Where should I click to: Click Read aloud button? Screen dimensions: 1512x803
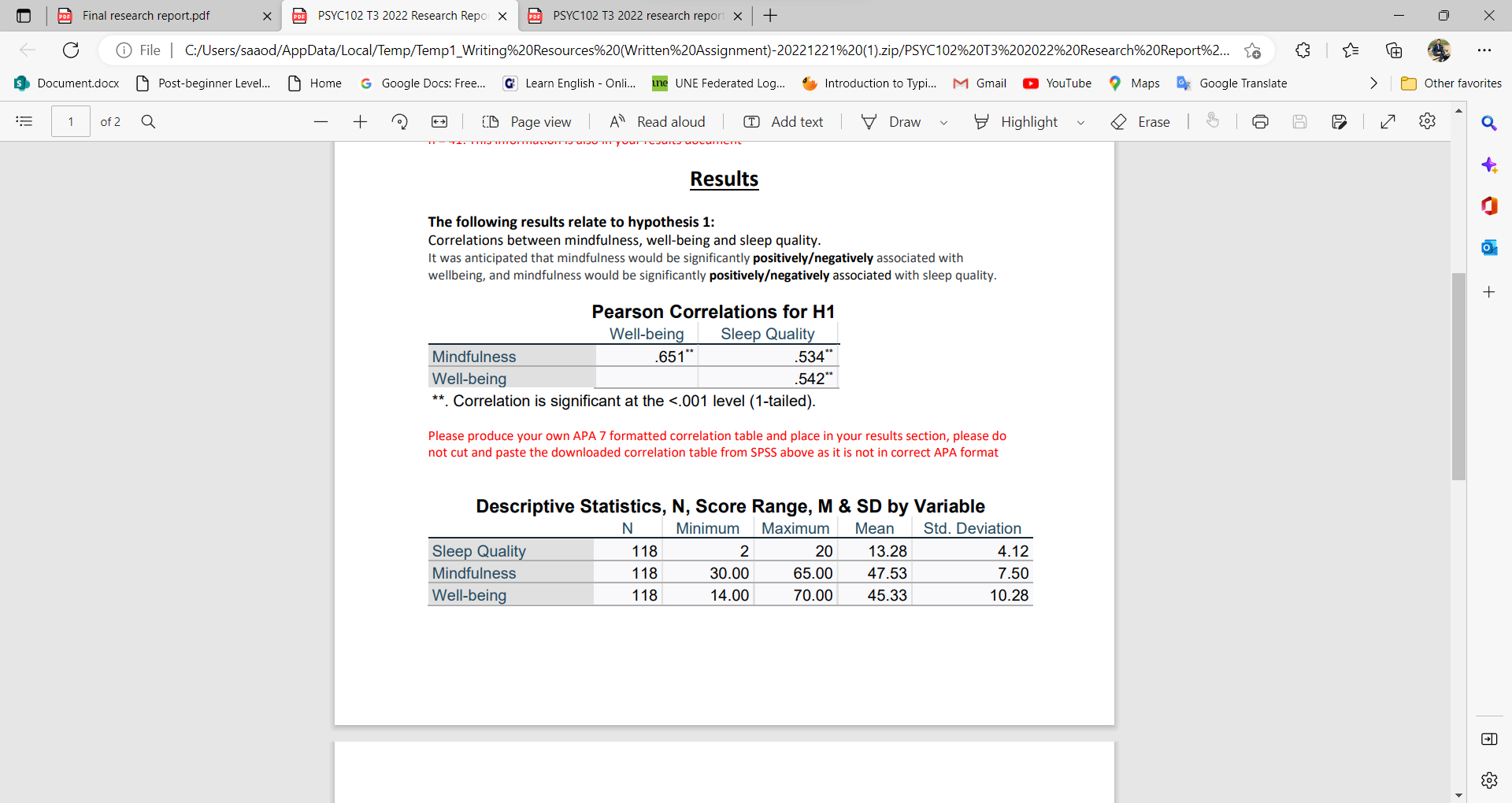[x=658, y=121]
